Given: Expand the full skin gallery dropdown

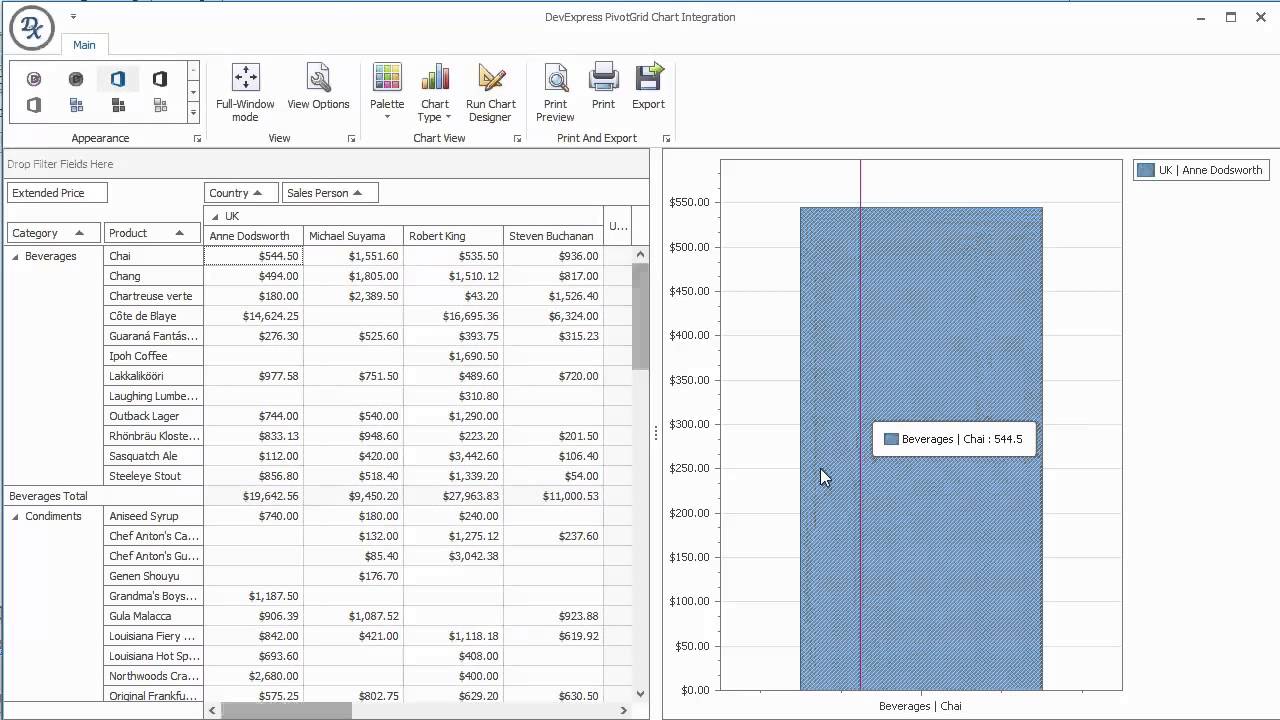Looking at the screenshot, I should 193,112.
